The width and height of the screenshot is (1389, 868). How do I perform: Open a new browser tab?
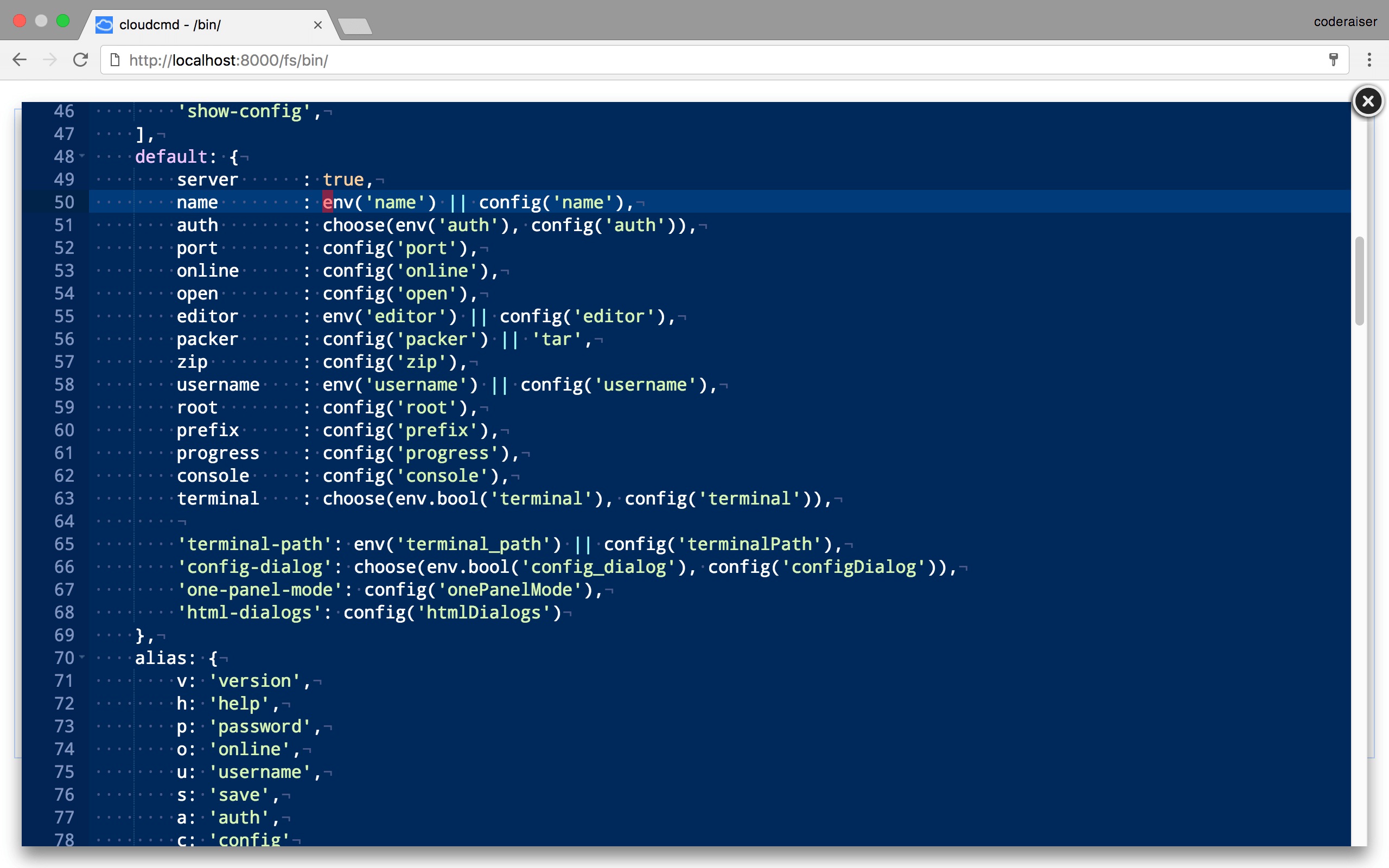[x=355, y=26]
